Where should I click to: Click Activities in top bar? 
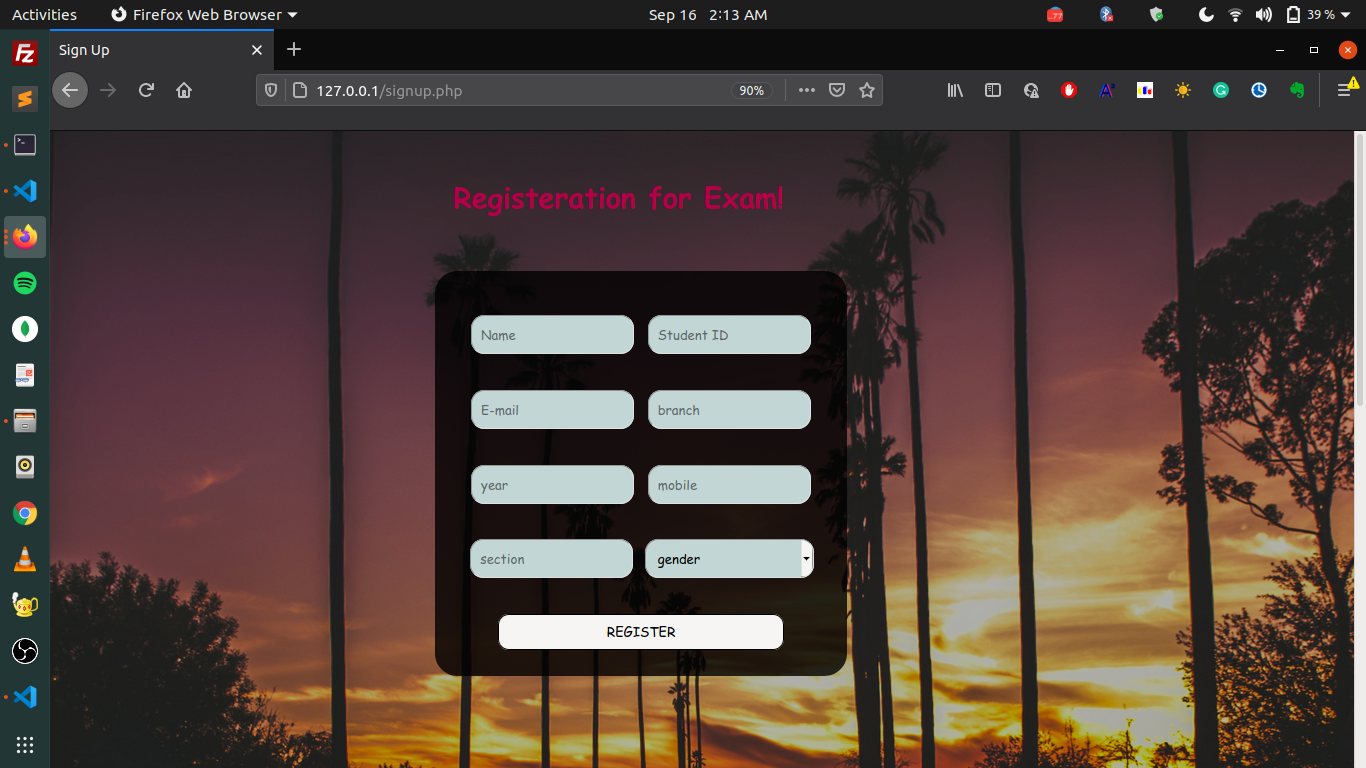(x=44, y=15)
